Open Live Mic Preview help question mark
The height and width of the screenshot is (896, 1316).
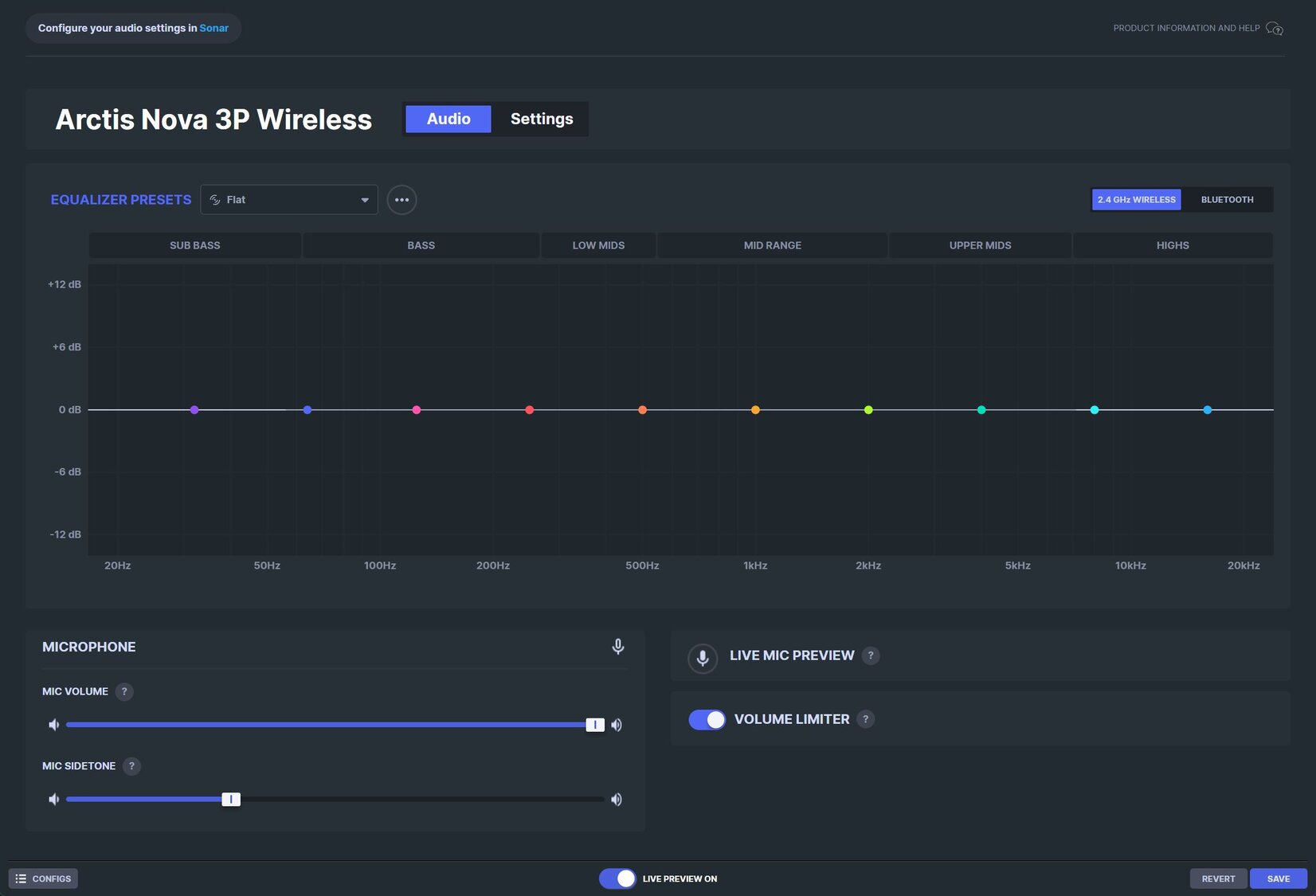(871, 655)
